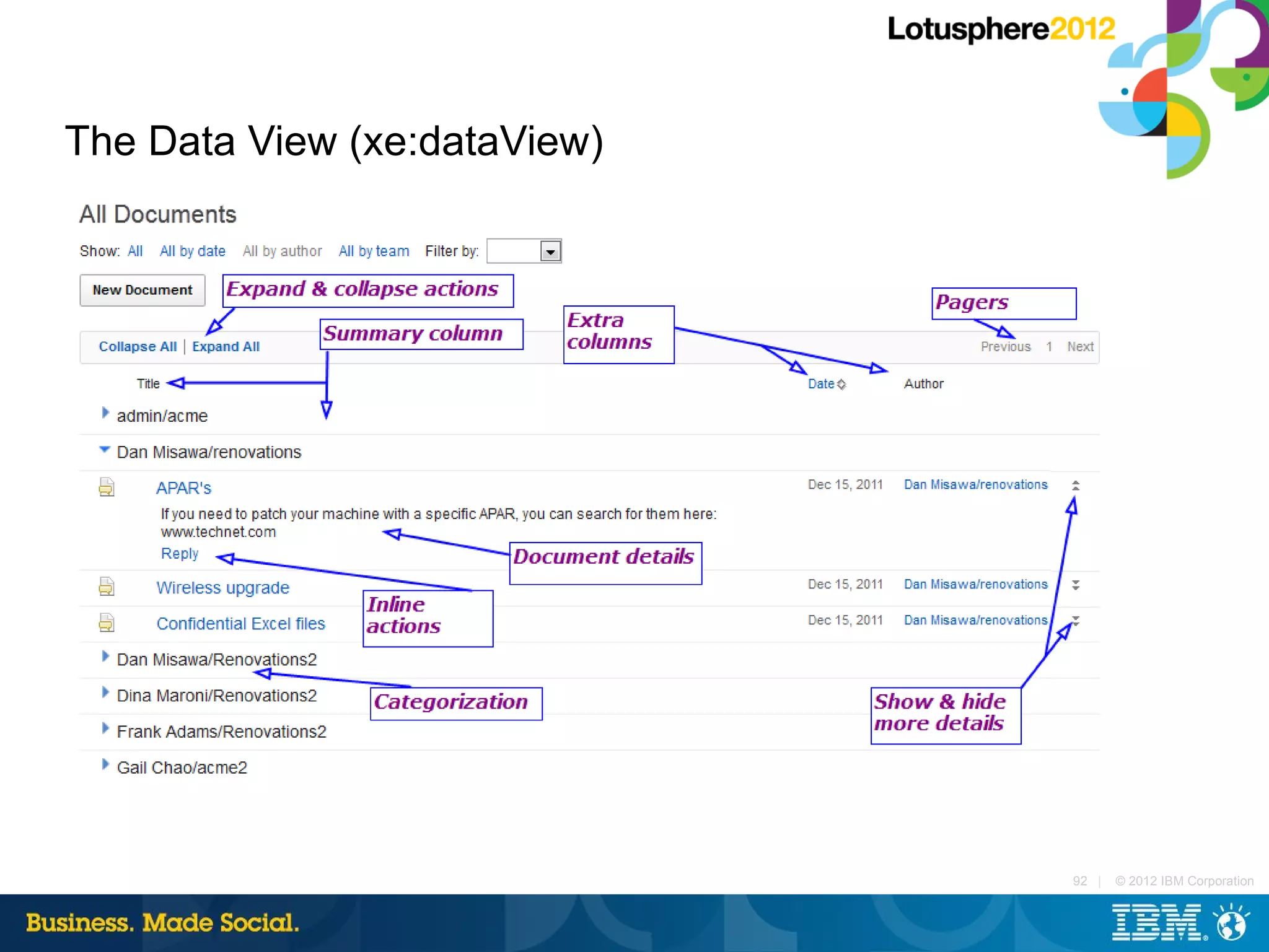The image size is (1269, 952).
Task: Click the APAR's document icon
Action: tap(107, 487)
